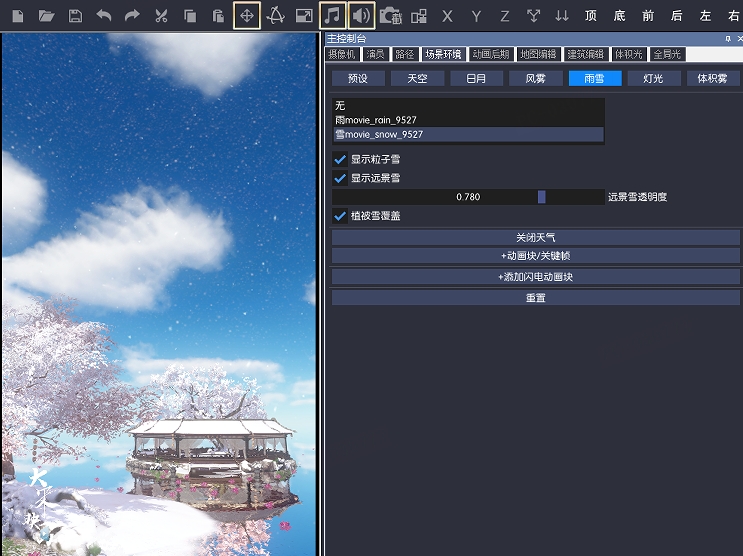Uncheck 显示粒子雪 checkbox
The image size is (743, 556).
click(340, 159)
